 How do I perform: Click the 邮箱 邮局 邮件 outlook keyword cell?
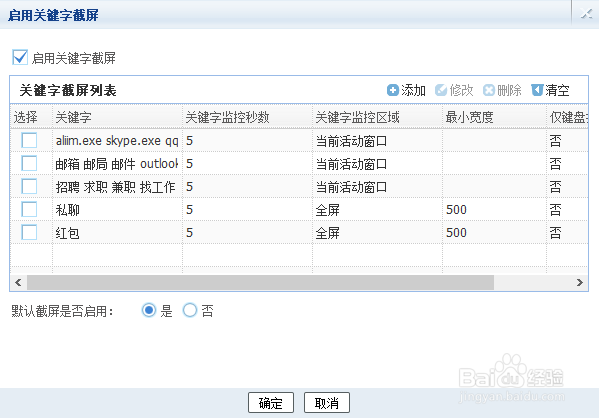click(x=117, y=164)
